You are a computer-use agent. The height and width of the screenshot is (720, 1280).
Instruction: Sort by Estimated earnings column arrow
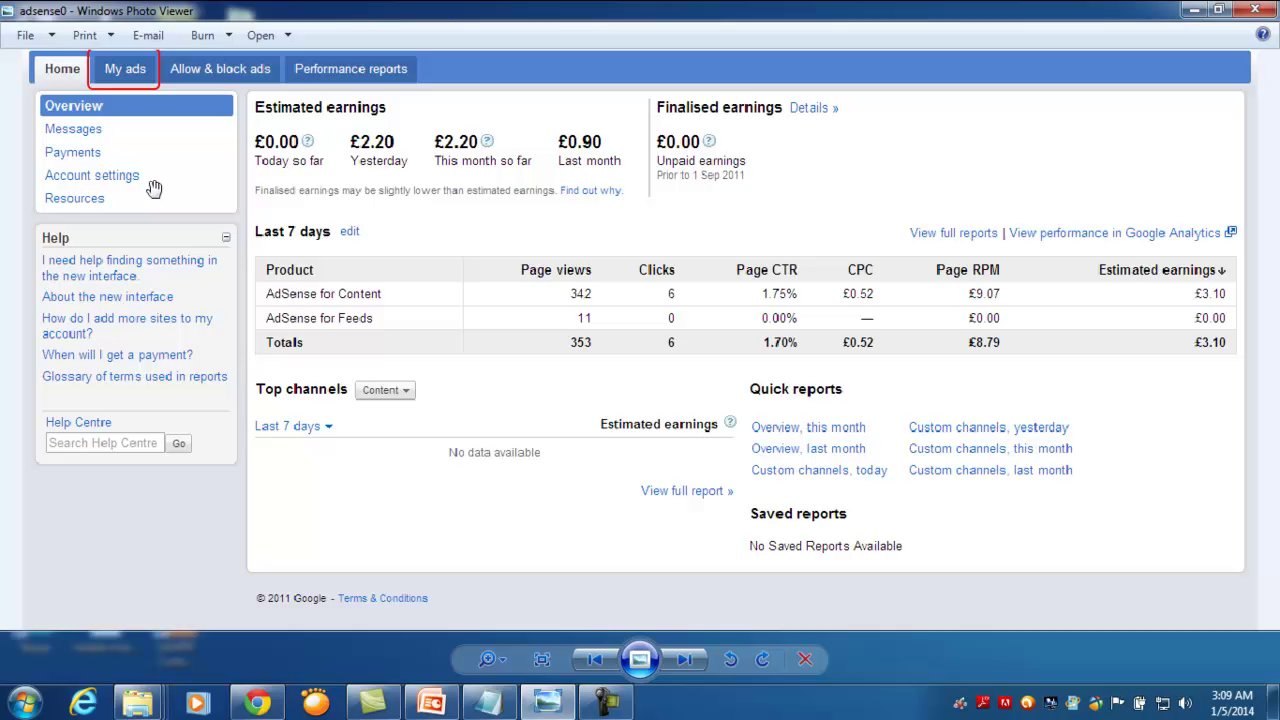click(x=1222, y=271)
